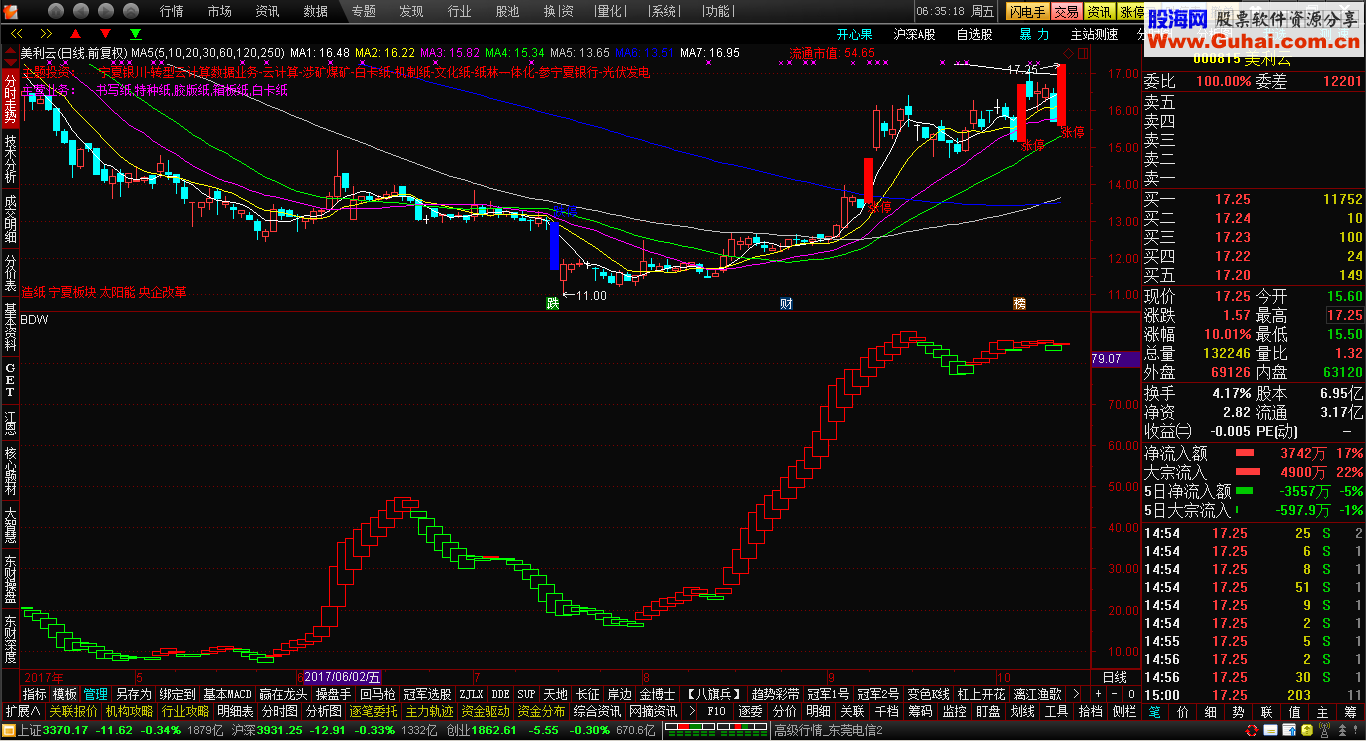Open the 核心题材 sidebar tab

pos(10,472)
